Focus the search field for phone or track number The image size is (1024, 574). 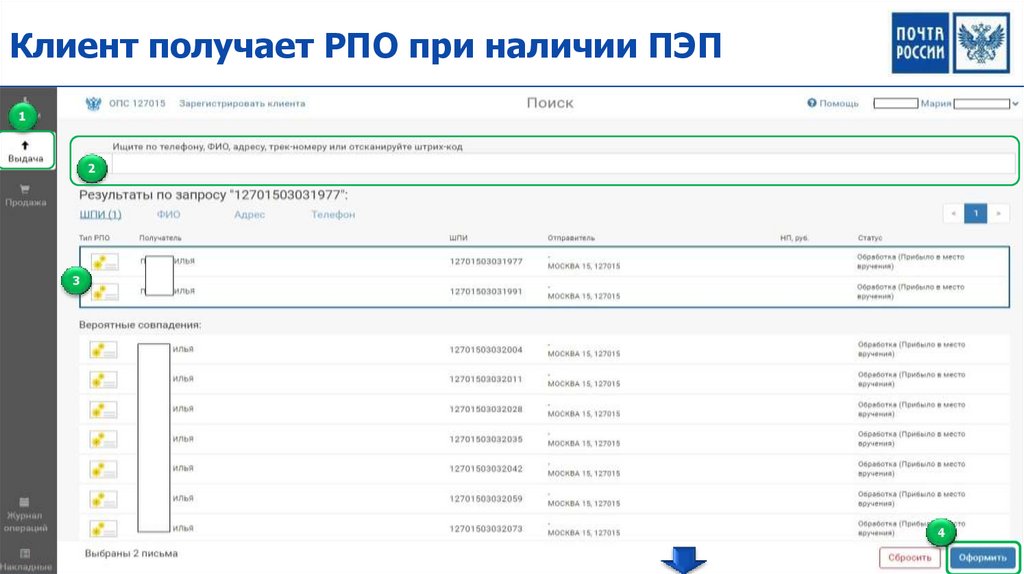click(x=563, y=165)
